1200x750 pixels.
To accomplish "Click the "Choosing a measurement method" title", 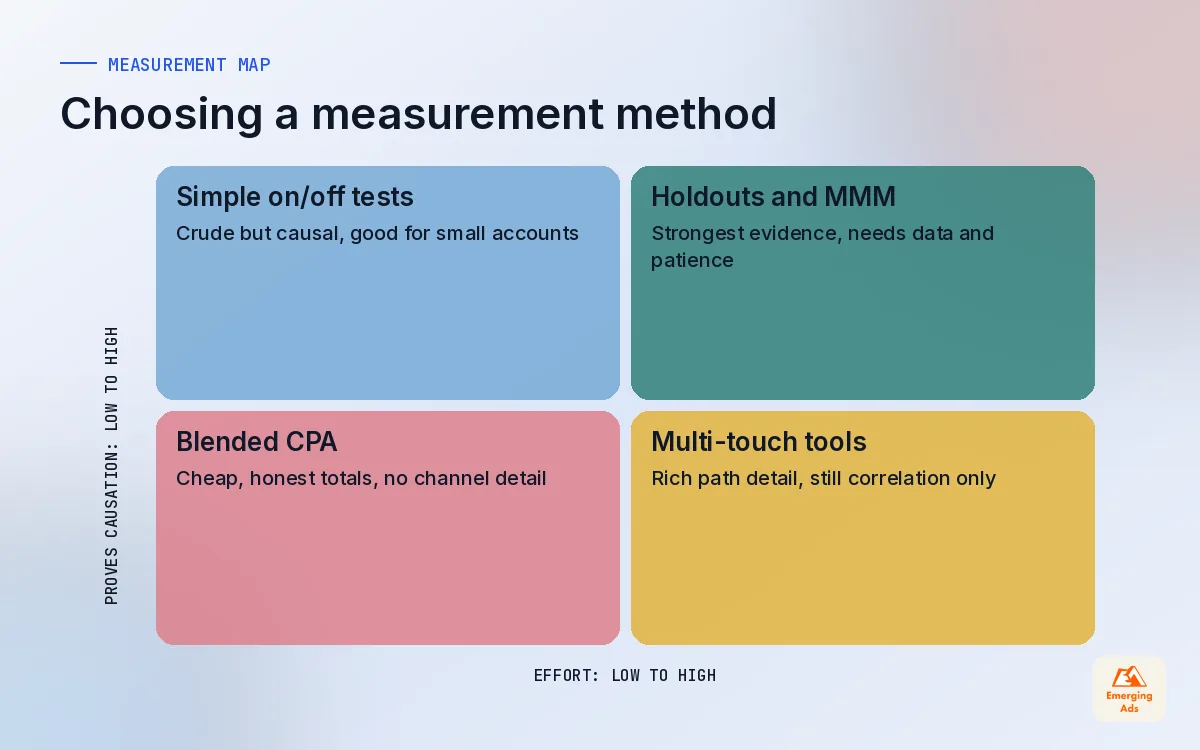I will coord(418,113).
